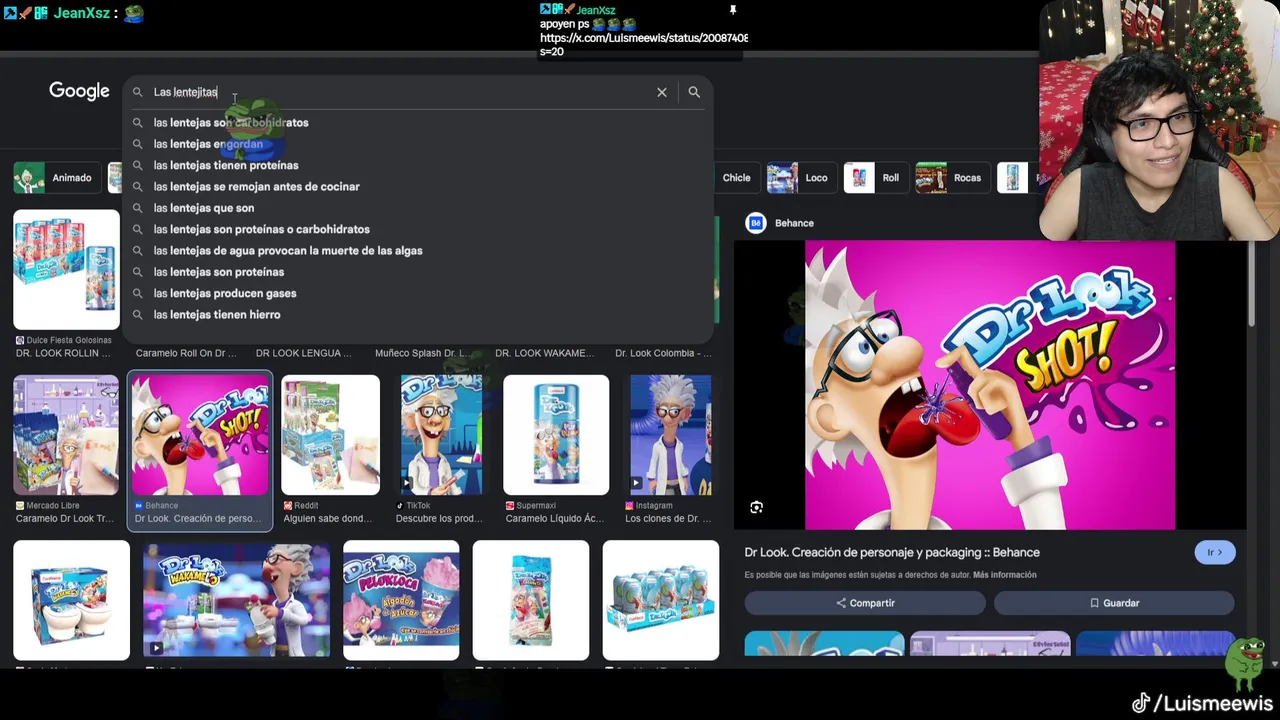Apply the 'Chicle' filter chip

coord(736,178)
